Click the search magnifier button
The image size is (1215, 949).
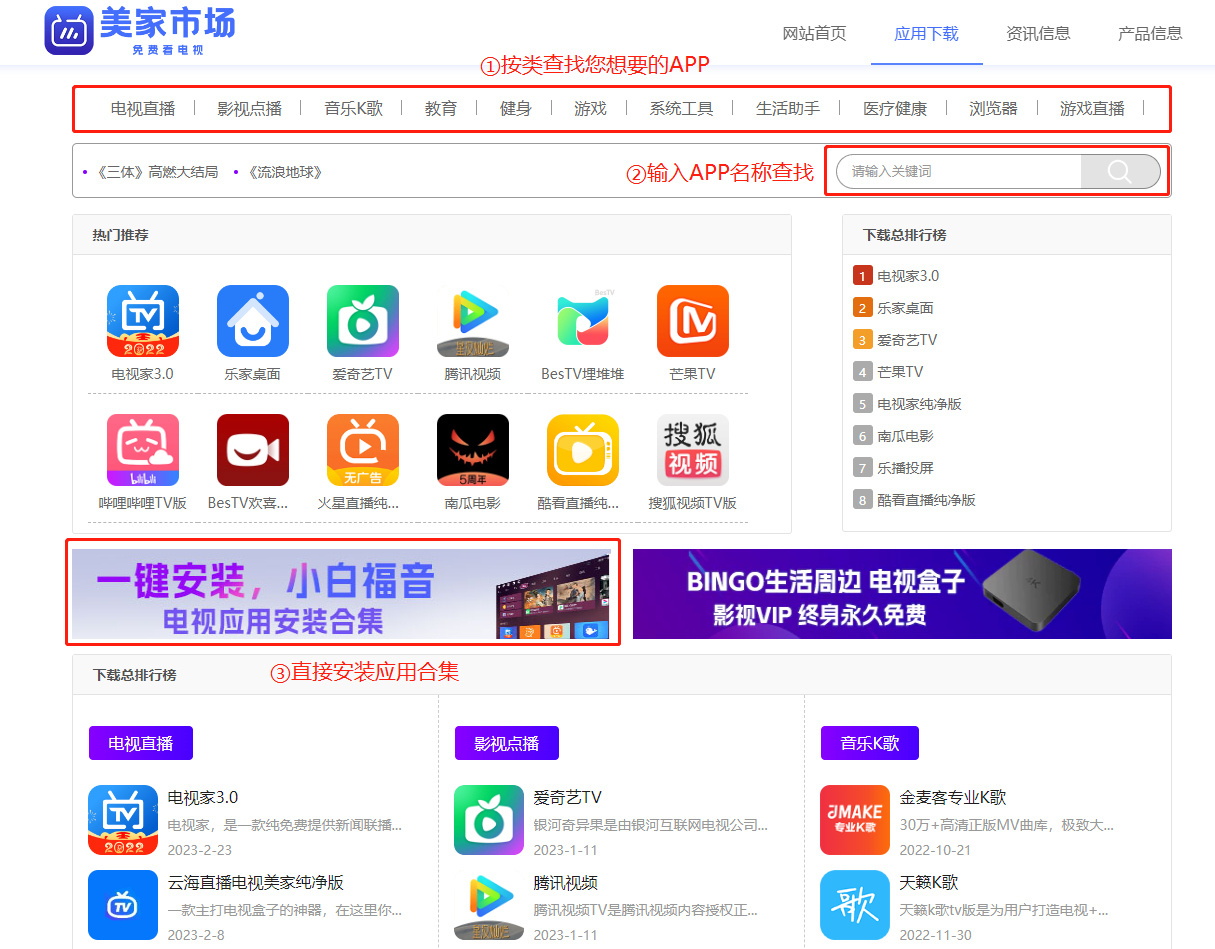point(1120,172)
